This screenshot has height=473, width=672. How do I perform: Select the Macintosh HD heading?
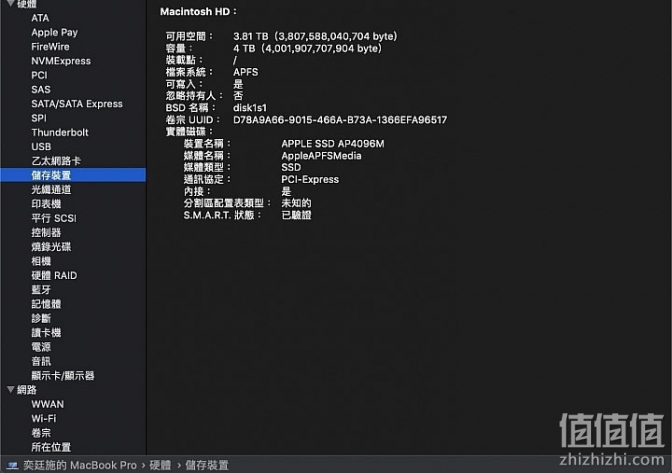pyautogui.click(x=198, y=12)
